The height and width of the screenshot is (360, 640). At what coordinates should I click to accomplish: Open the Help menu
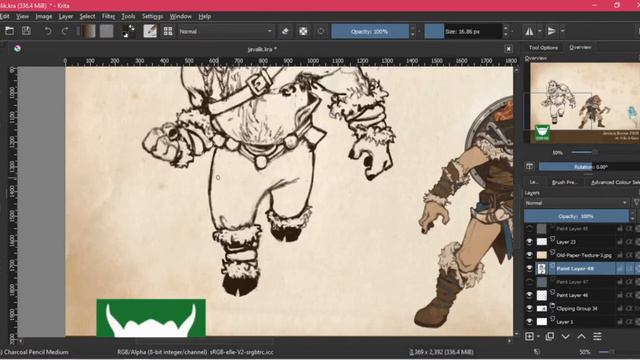pos(204,16)
